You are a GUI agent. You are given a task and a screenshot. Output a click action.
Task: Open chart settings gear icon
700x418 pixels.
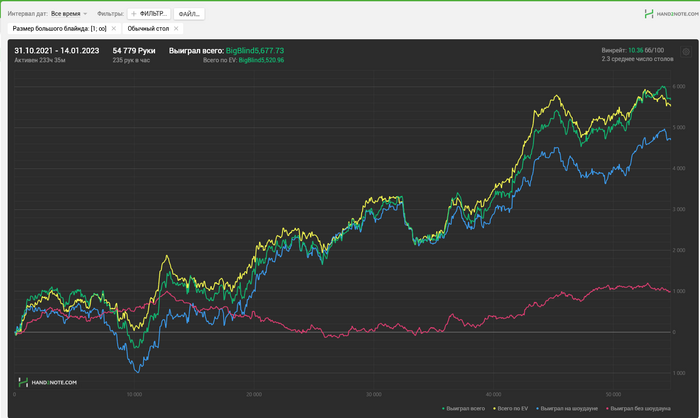(x=686, y=52)
